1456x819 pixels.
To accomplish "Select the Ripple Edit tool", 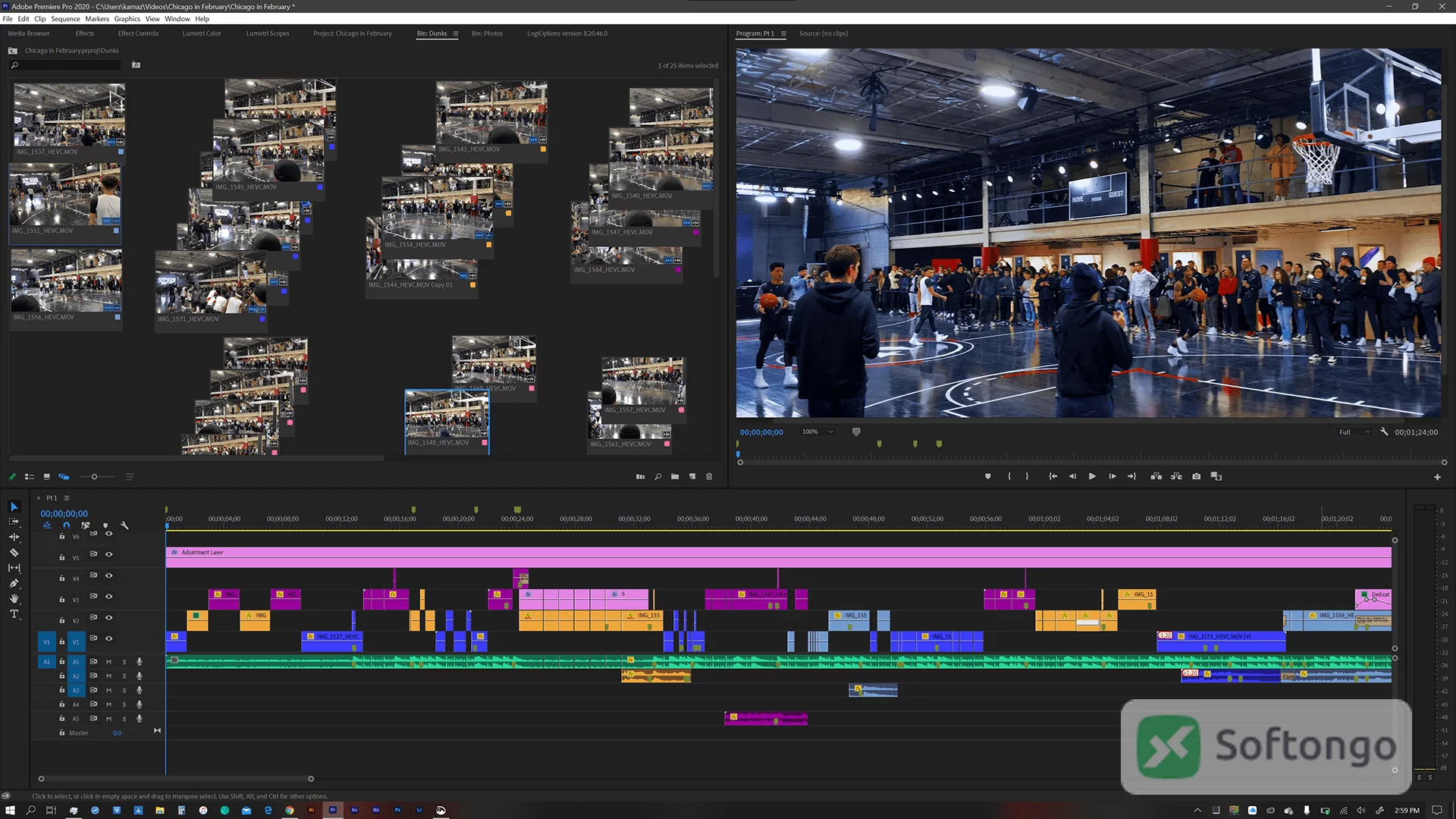I will (x=14, y=537).
